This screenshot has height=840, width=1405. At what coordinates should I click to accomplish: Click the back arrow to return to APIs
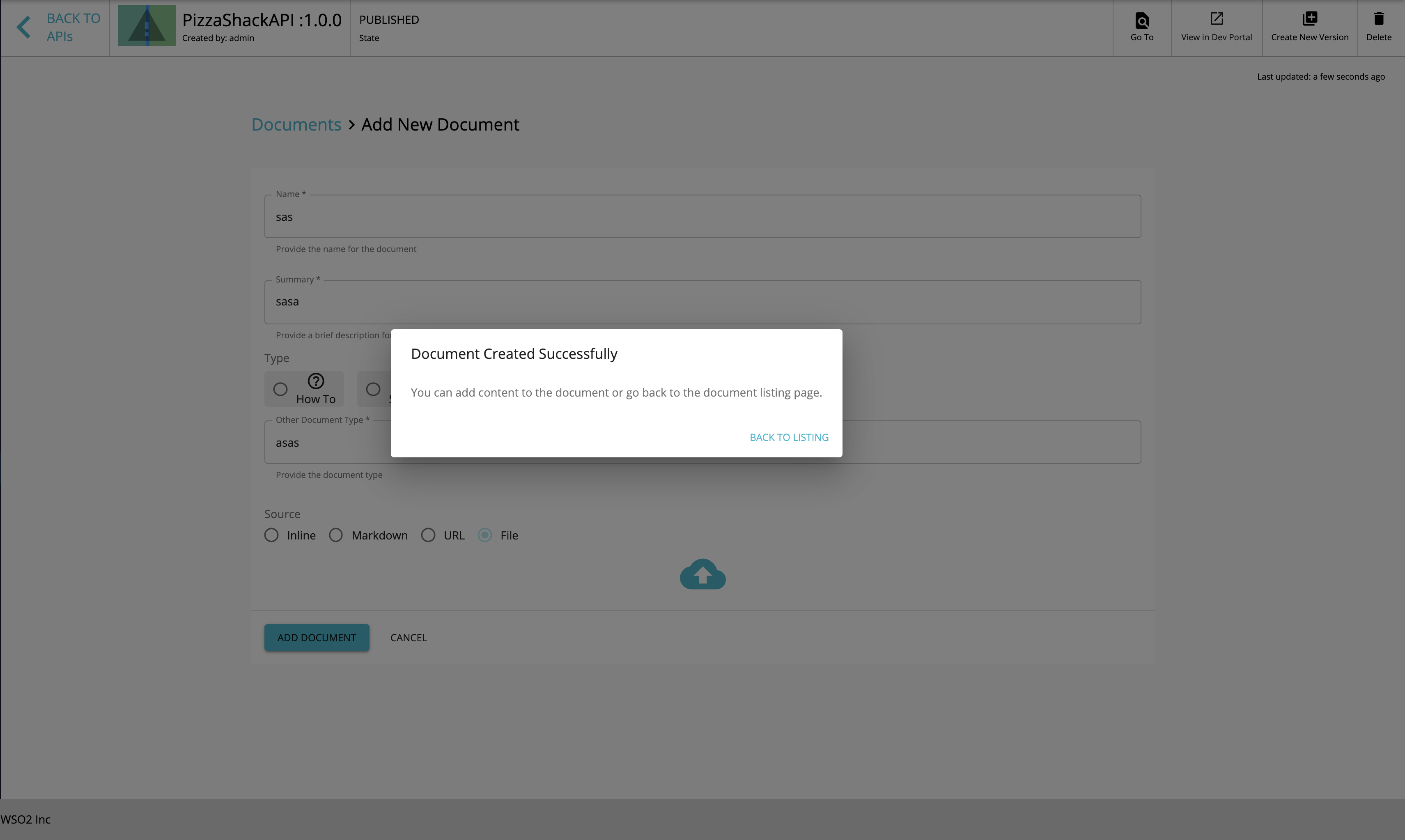click(24, 27)
